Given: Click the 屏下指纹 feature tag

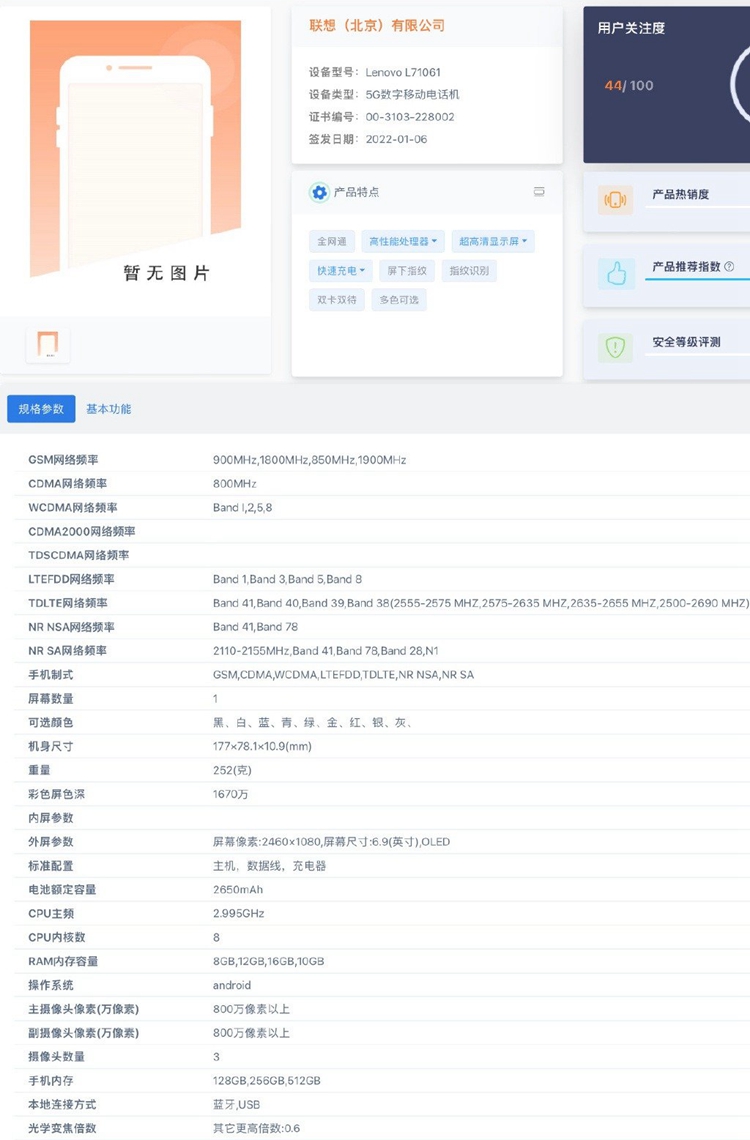Looking at the screenshot, I should [x=407, y=270].
